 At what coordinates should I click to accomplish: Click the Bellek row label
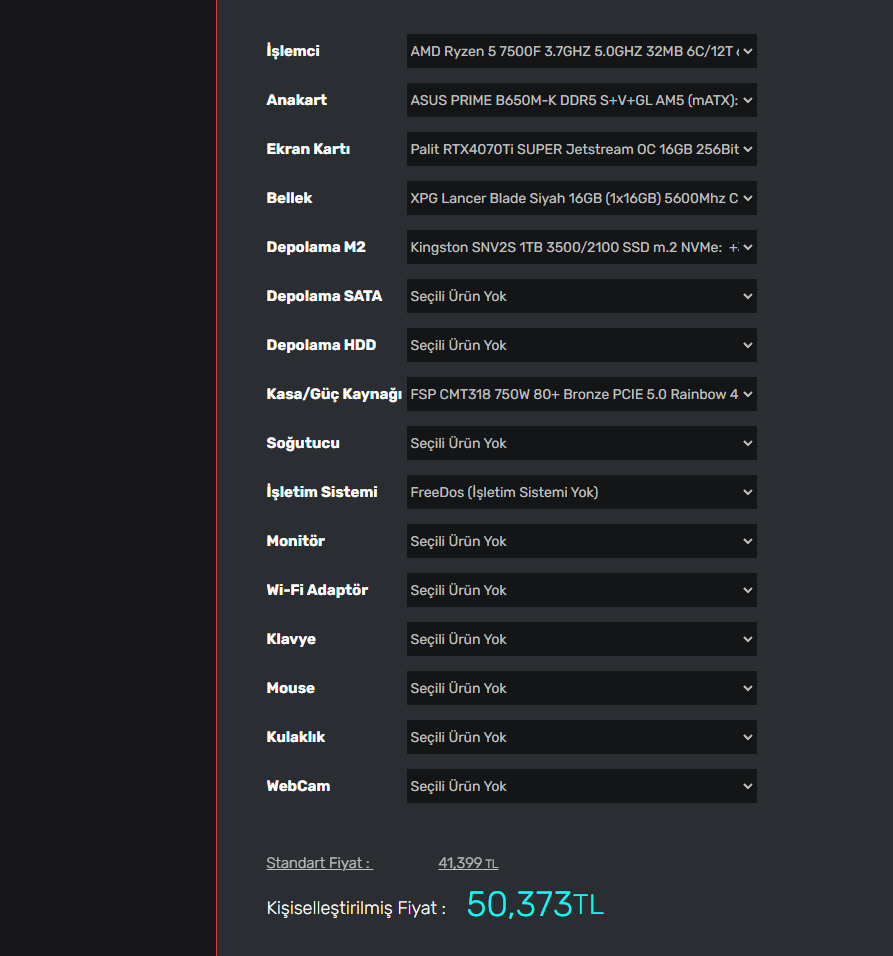click(x=290, y=198)
